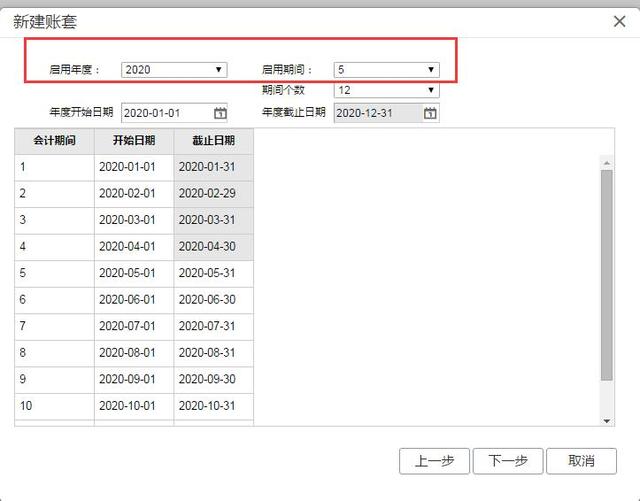Select start date cell 2020-05-01
640x501 pixels.
[134, 274]
